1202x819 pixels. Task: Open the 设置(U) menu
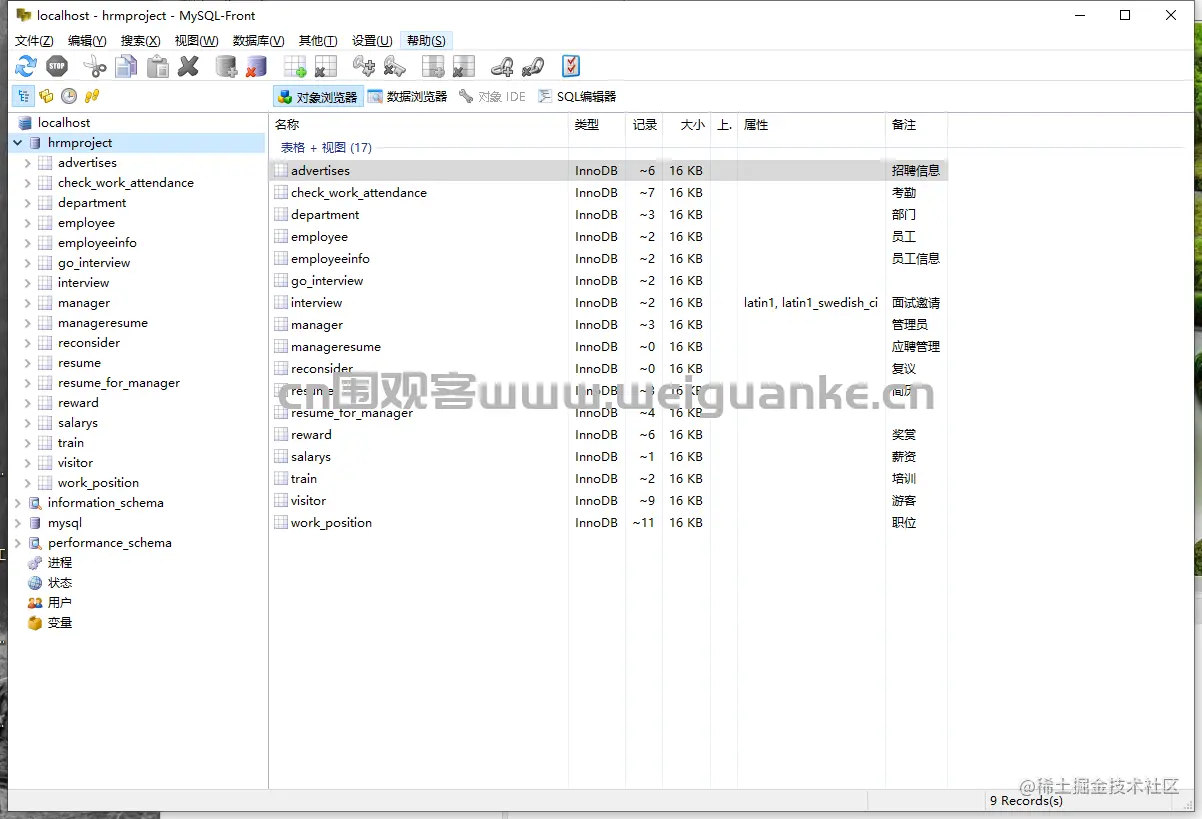pyautogui.click(x=372, y=41)
